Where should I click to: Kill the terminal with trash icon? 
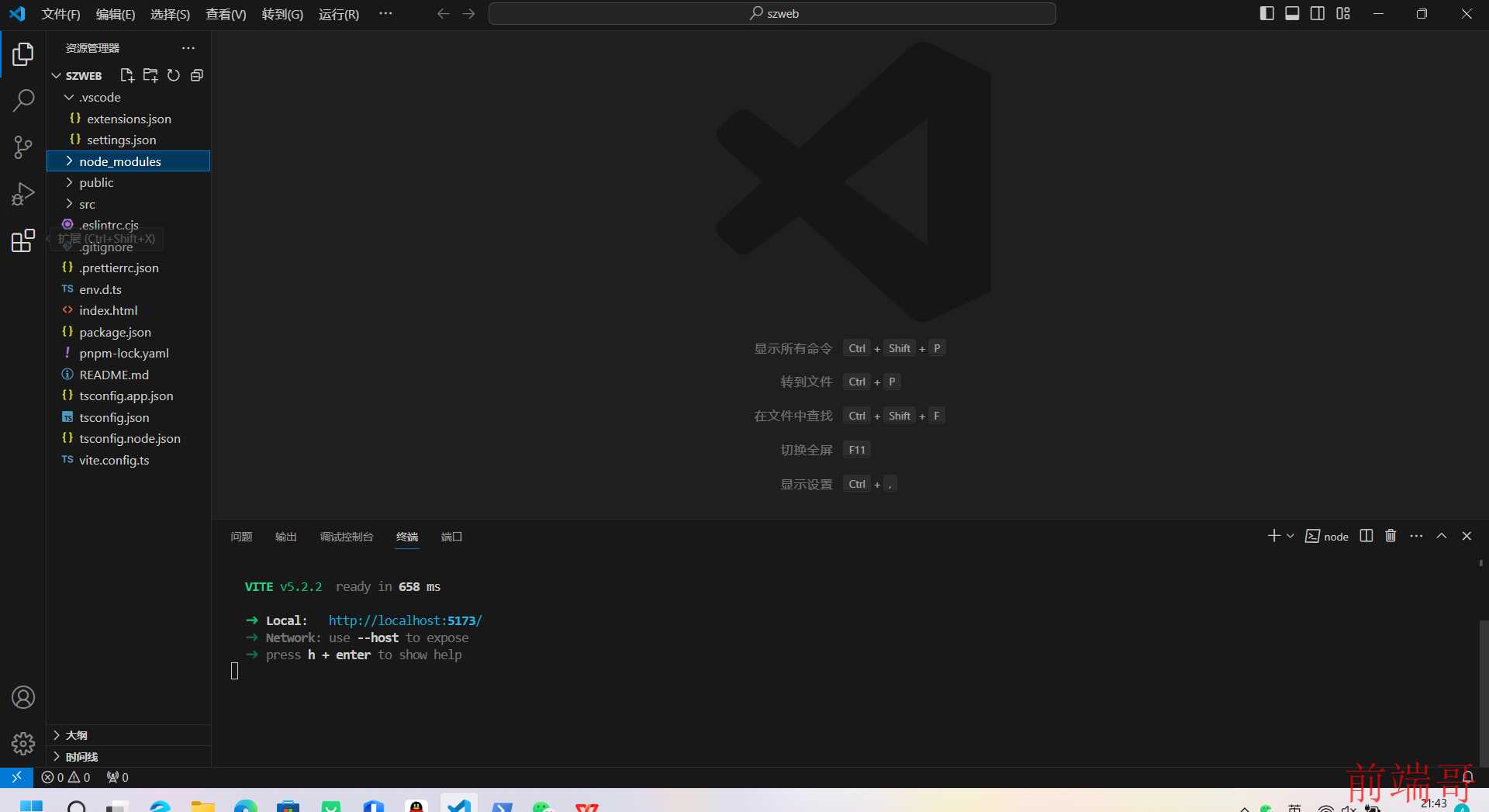[x=1391, y=536]
